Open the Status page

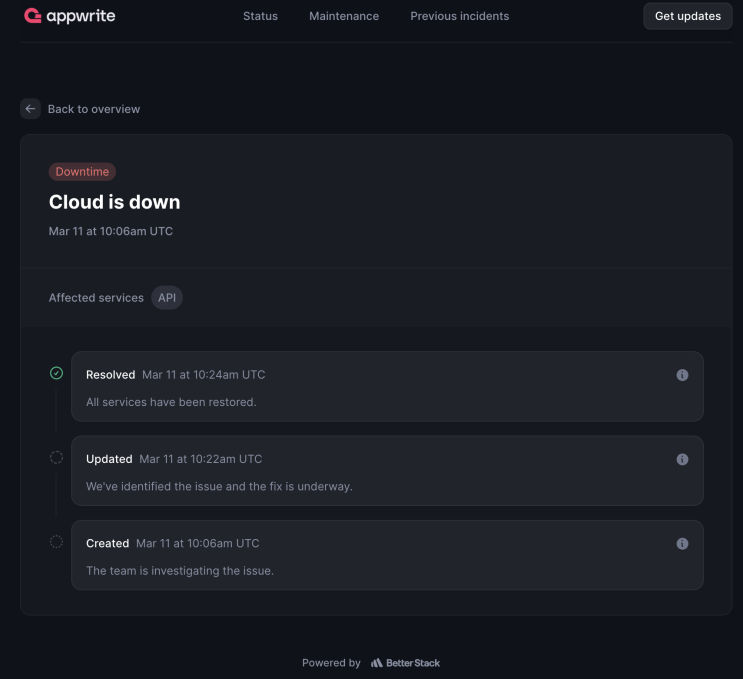click(x=260, y=16)
